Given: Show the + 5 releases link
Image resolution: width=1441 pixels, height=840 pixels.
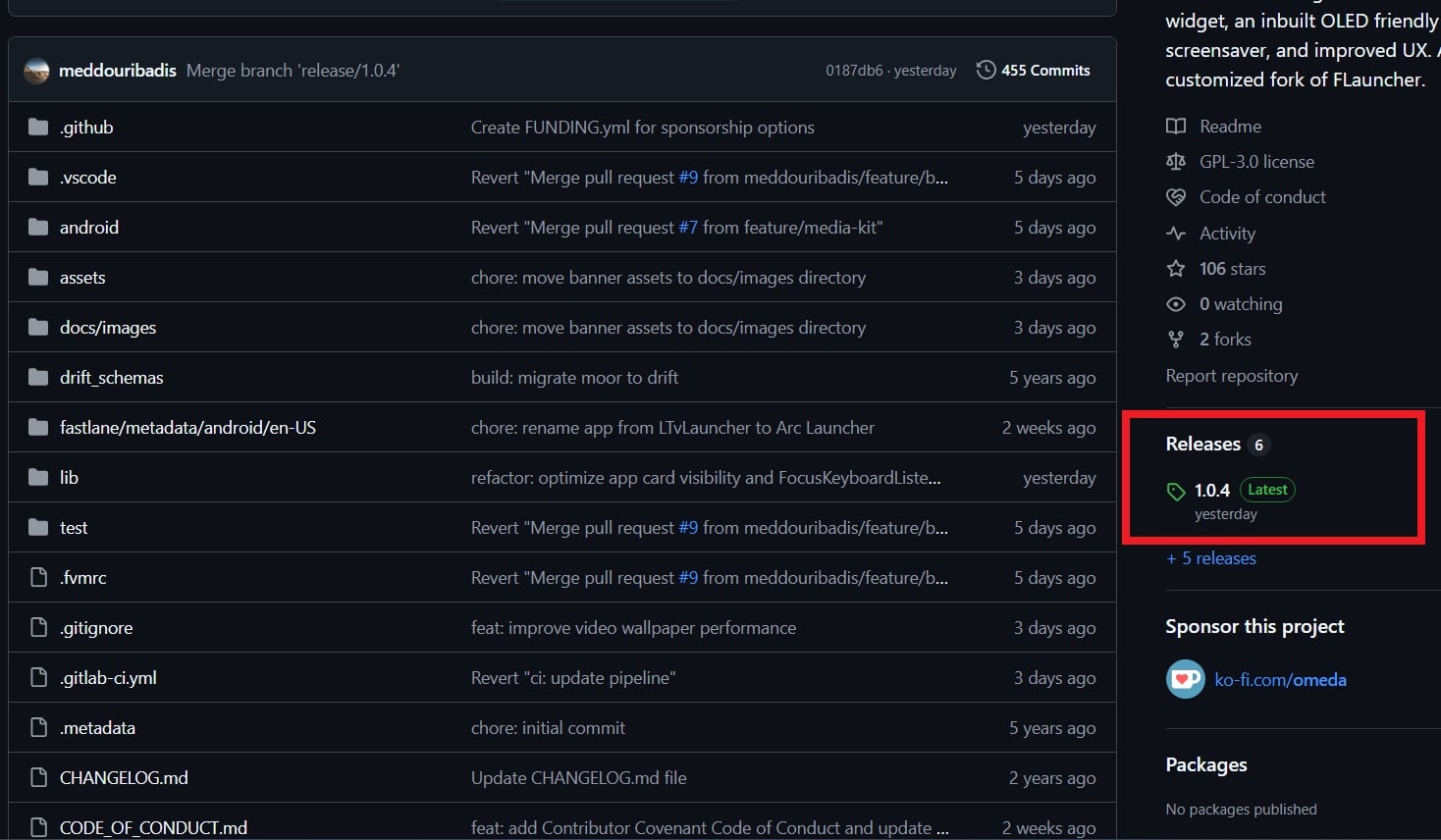Looking at the screenshot, I should [1211, 558].
